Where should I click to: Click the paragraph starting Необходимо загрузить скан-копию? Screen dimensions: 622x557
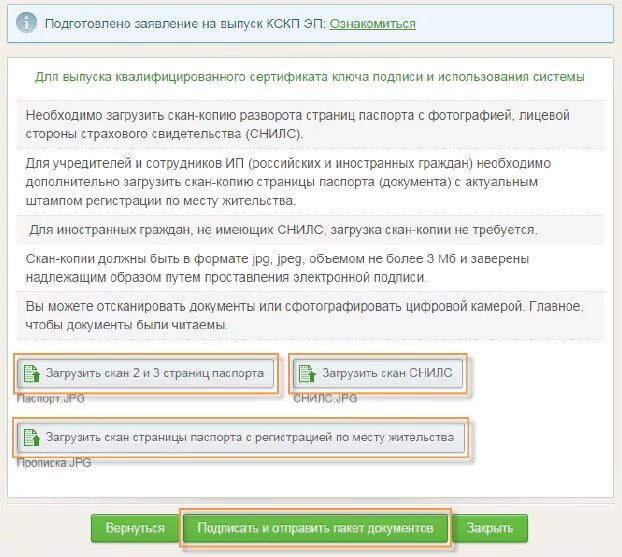click(298, 125)
